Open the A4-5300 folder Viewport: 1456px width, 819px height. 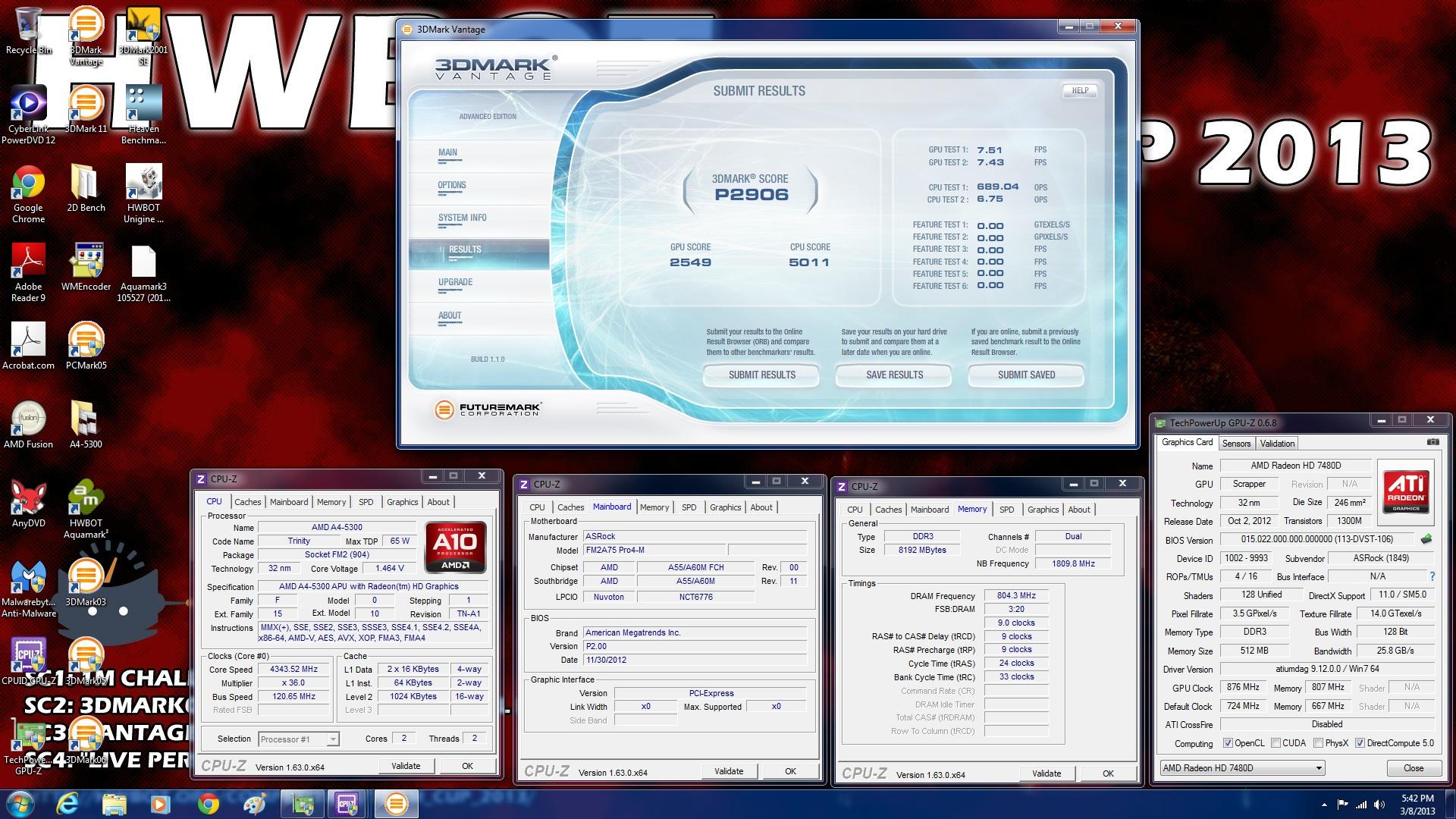(86, 424)
